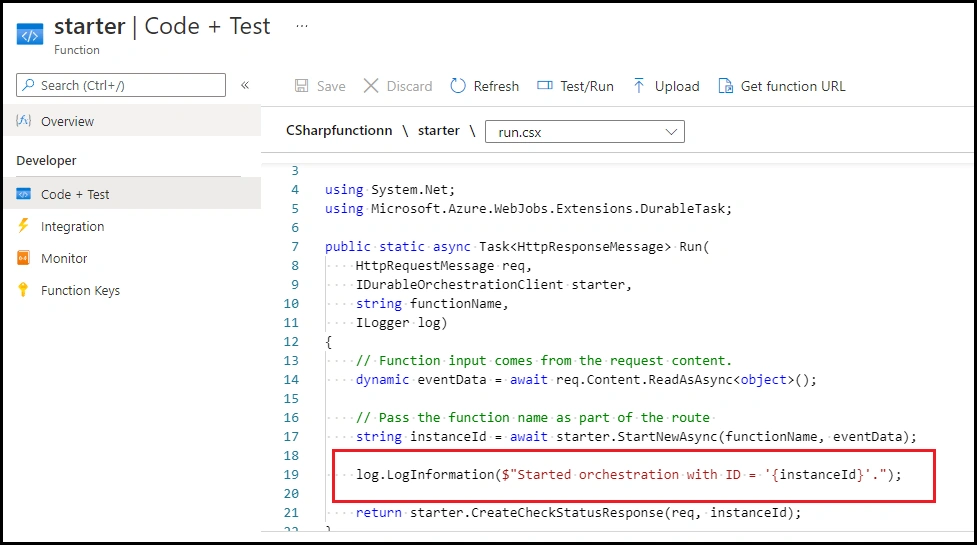The width and height of the screenshot is (977, 545).
Task: Click the 'using System.Net;' line
Action: click(x=390, y=189)
